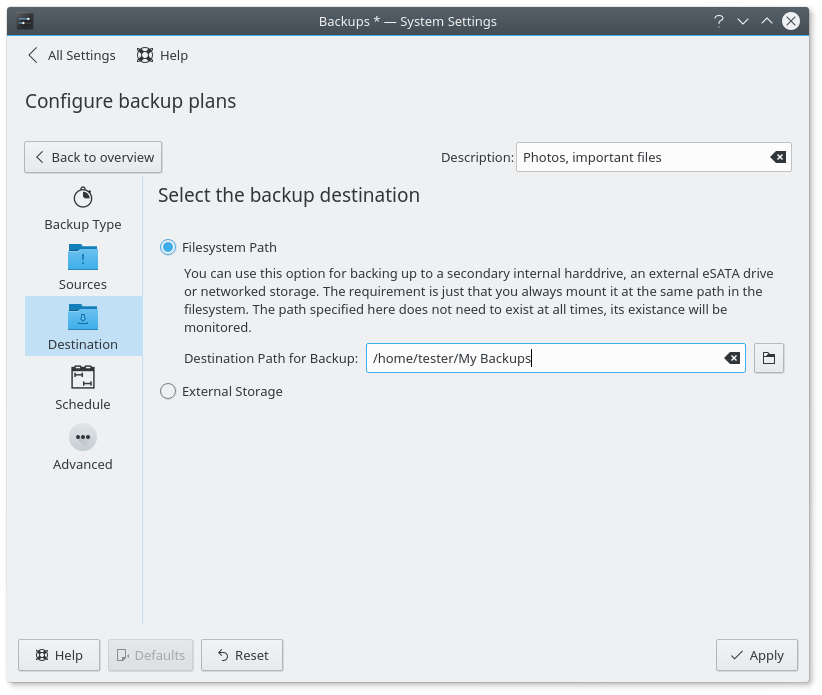The height and width of the screenshot is (695, 822).
Task: Go back to All Settings
Action: click(71, 56)
